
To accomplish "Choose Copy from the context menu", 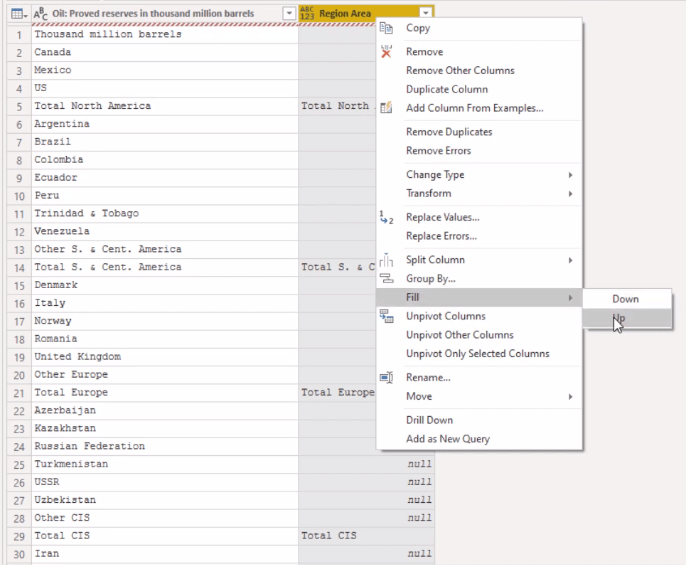I will [x=479, y=28].
